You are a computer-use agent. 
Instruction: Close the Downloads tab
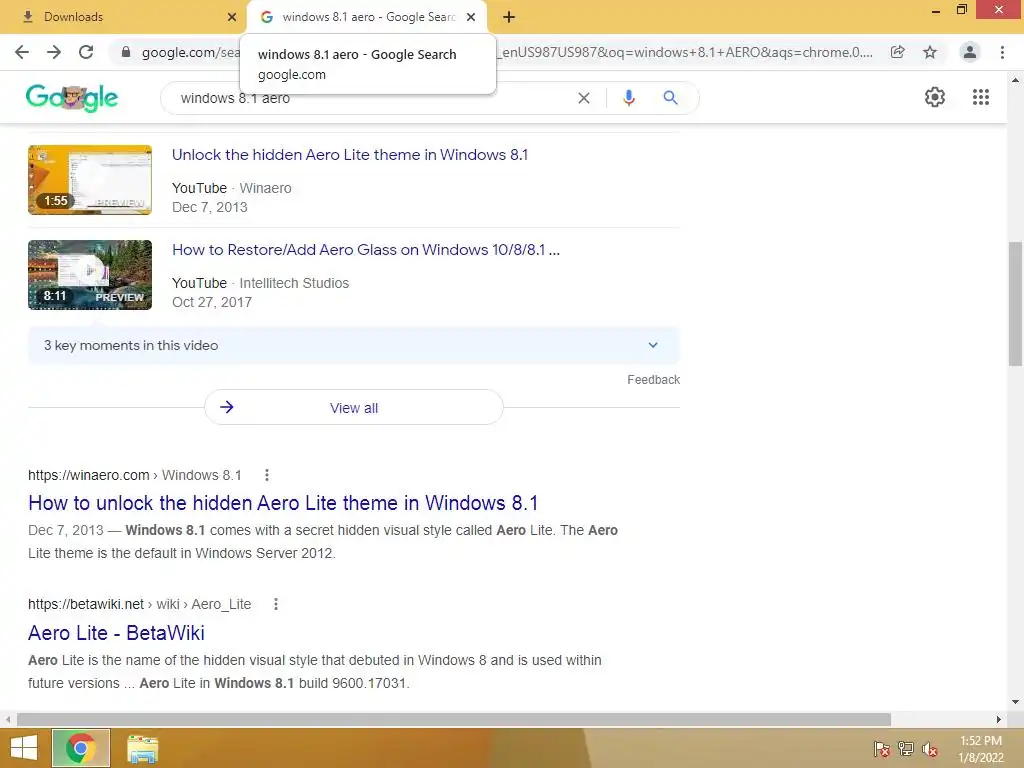click(x=232, y=17)
